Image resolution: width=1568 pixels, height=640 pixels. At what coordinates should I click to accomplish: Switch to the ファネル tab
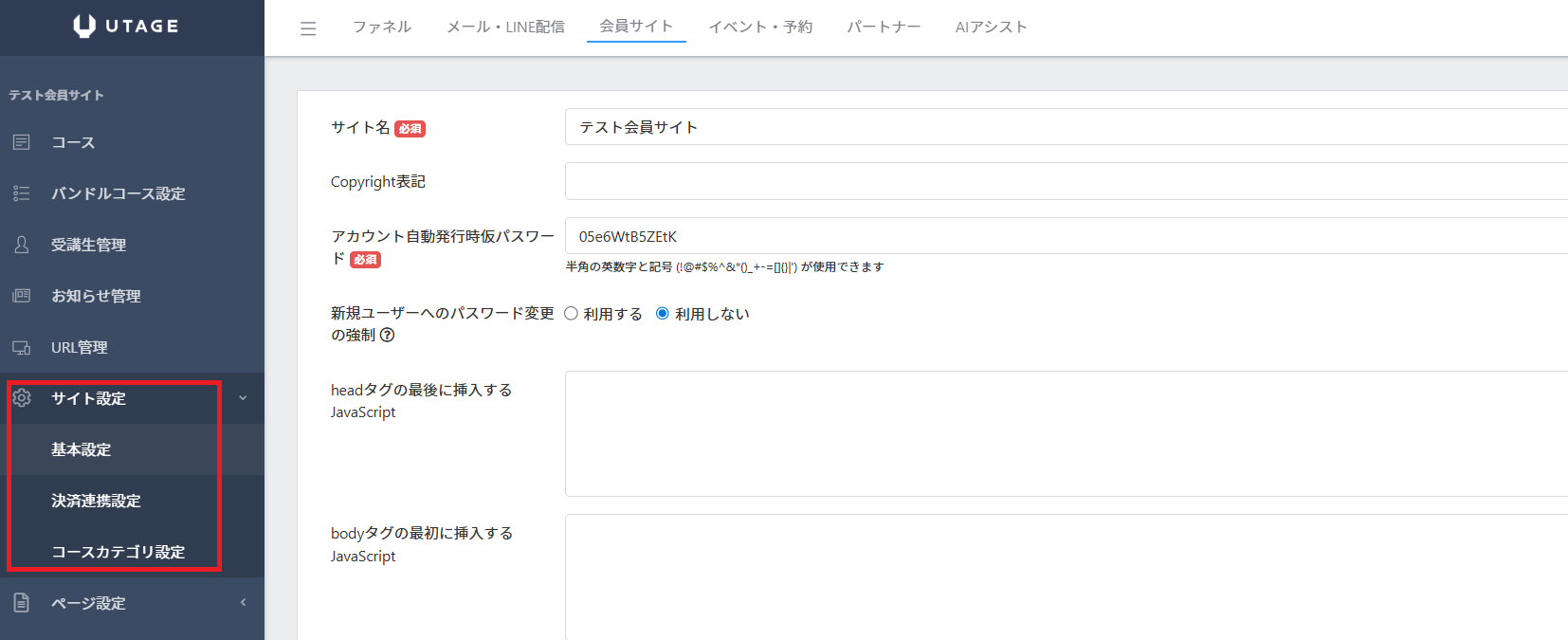click(x=382, y=27)
